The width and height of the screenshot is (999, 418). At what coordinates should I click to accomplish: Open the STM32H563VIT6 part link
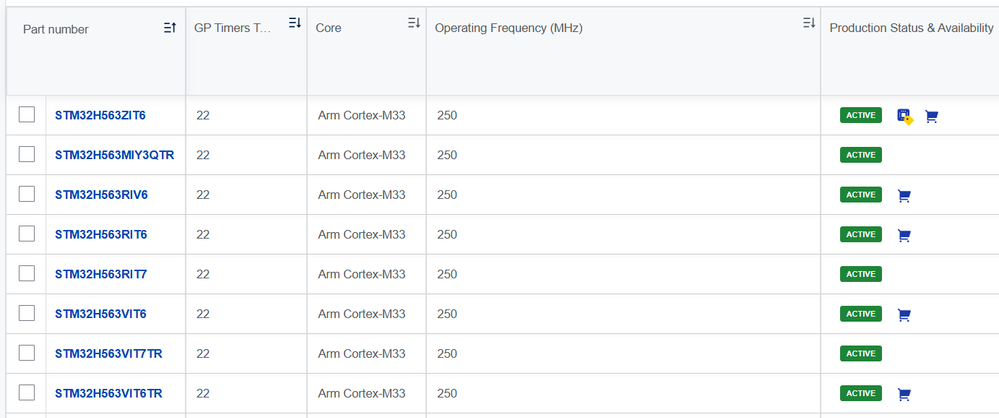coord(101,314)
